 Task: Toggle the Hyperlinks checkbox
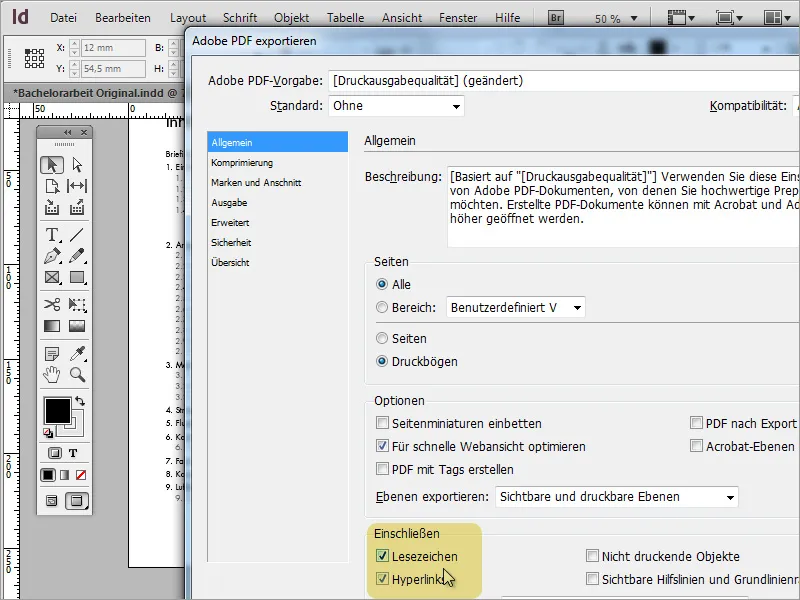382,579
